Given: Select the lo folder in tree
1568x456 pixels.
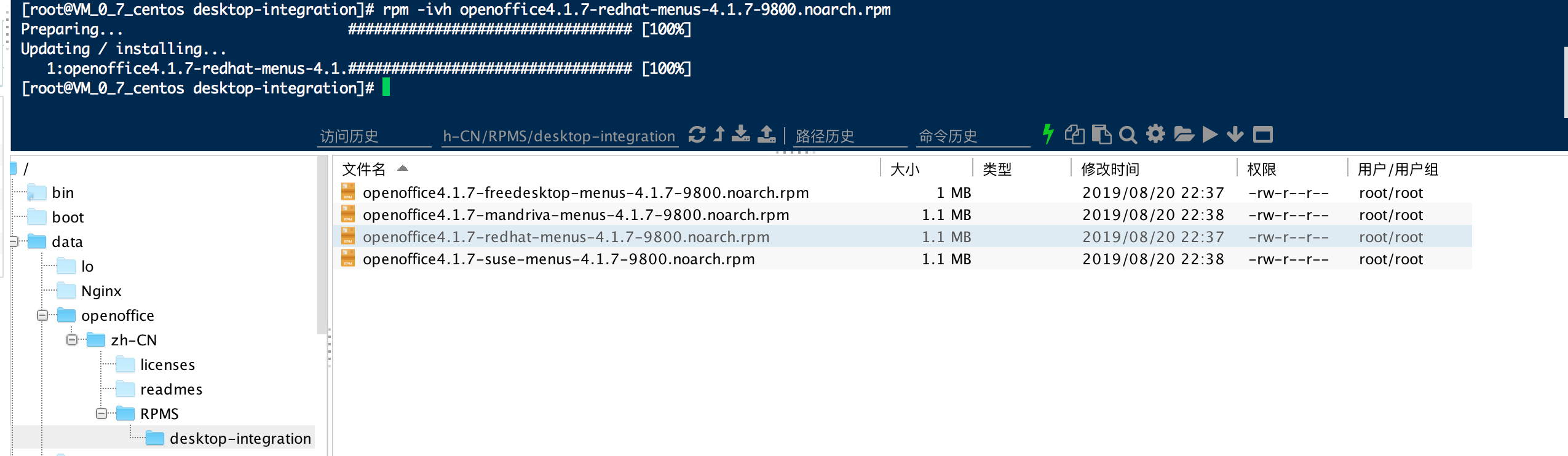Looking at the screenshot, I should point(87,266).
